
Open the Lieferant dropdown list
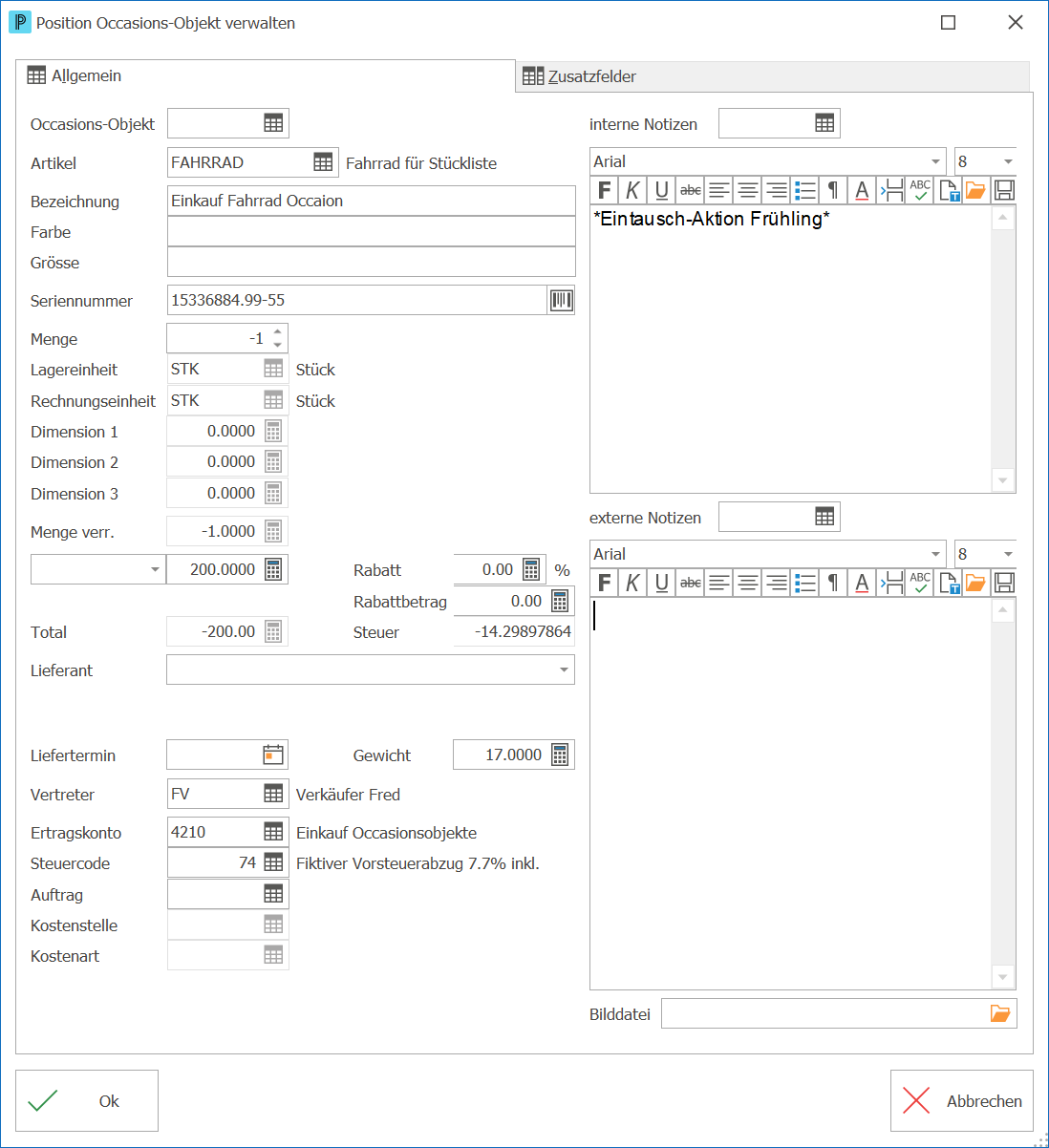[x=564, y=670]
